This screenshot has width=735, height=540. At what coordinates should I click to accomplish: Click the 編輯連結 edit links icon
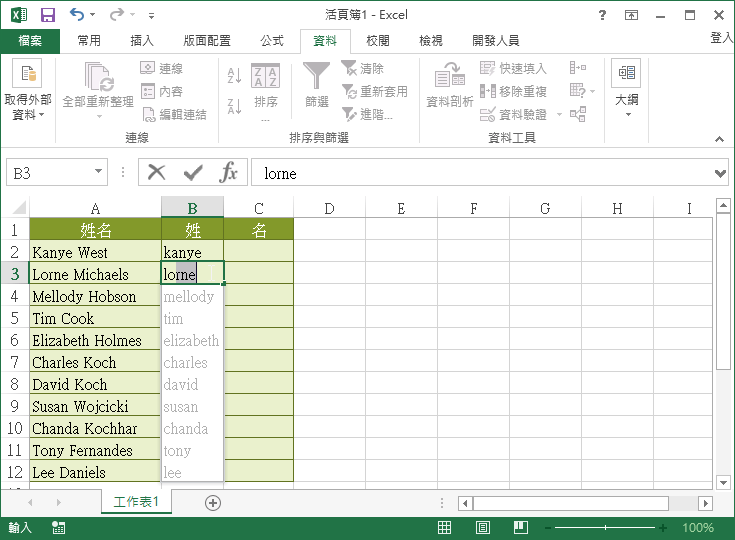coord(149,114)
